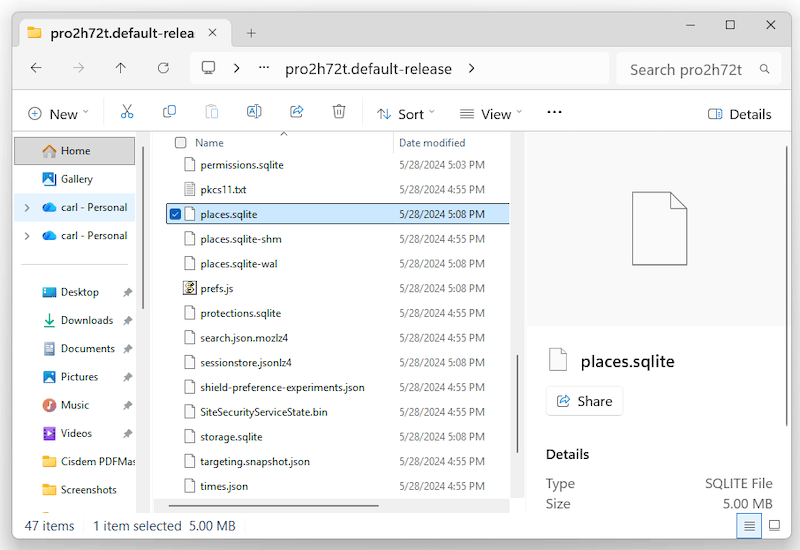The image size is (800, 550).
Task: Show hidden path via breadcrumb ellipsis
Action: [264, 67]
